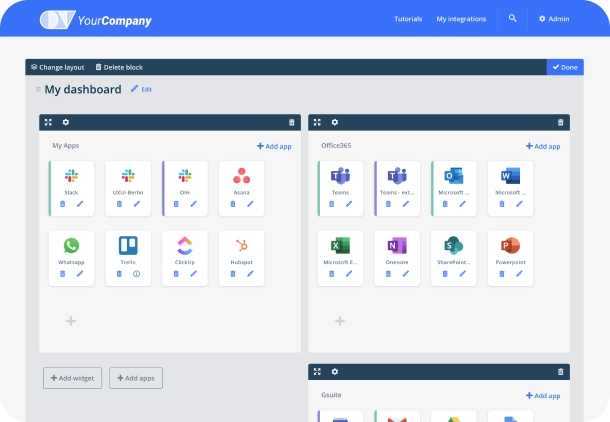The height and width of the screenshot is (422, 610).
Task: Delete the My Apps widget
Action: click(292, 123)
